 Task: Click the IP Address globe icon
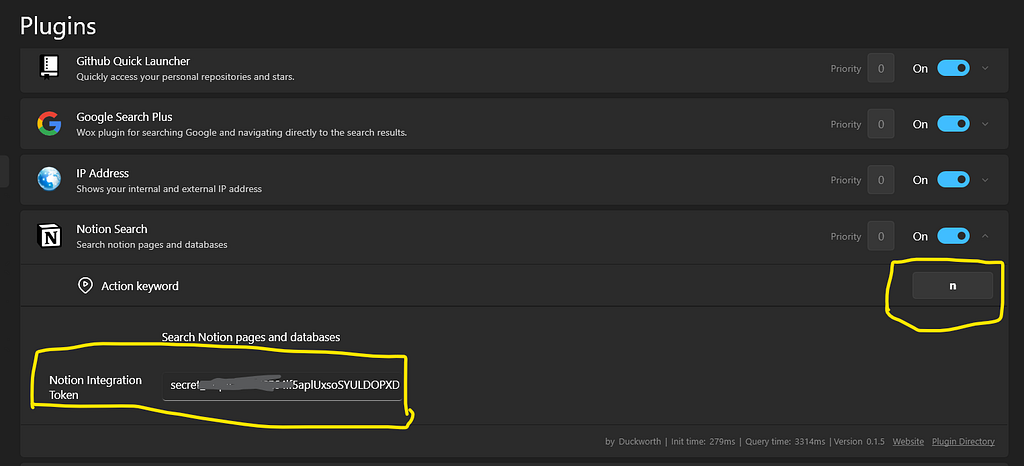[49, 179]
